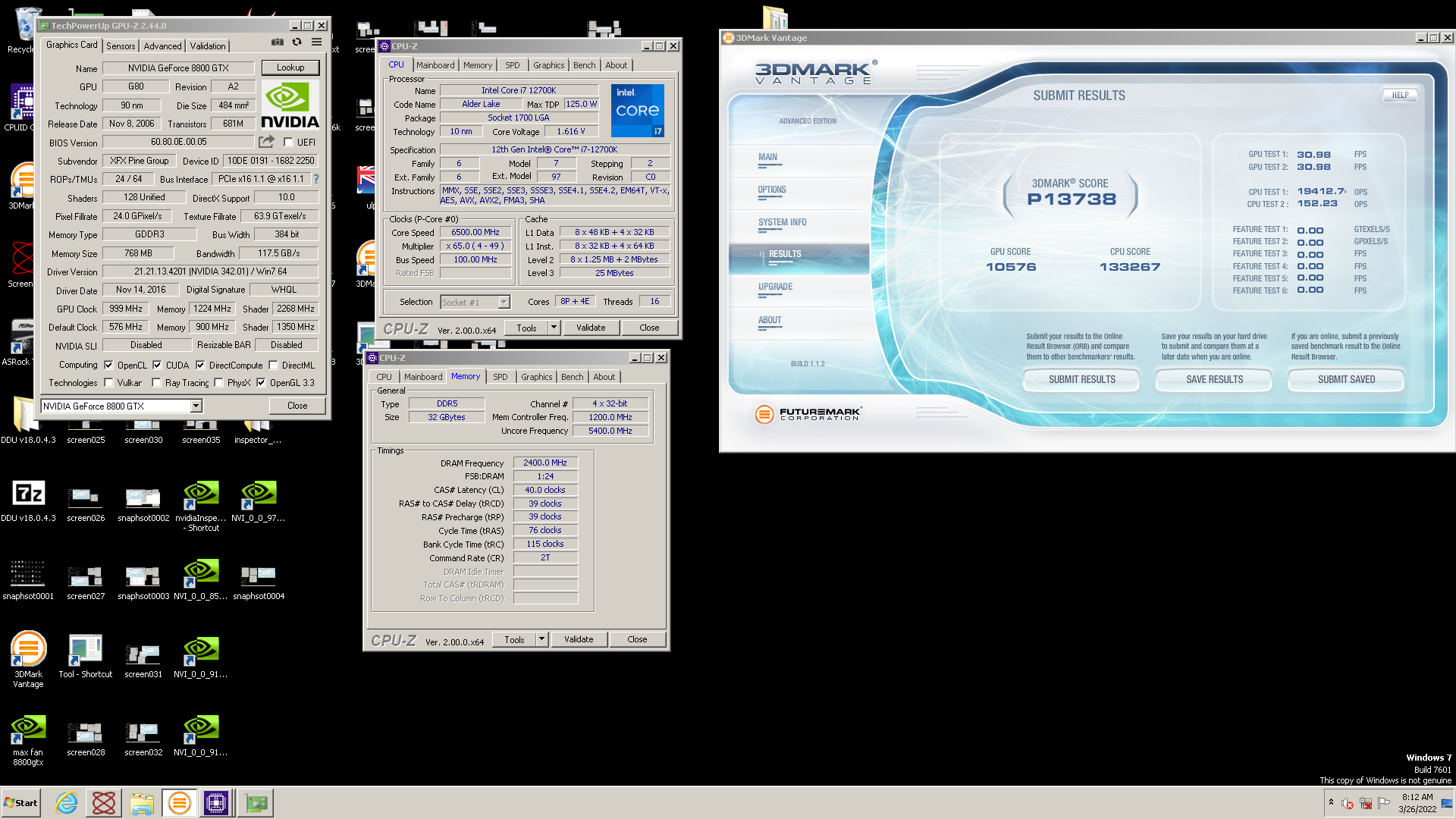Click the Bus Interface question mark icon

(x=316, y=179)
